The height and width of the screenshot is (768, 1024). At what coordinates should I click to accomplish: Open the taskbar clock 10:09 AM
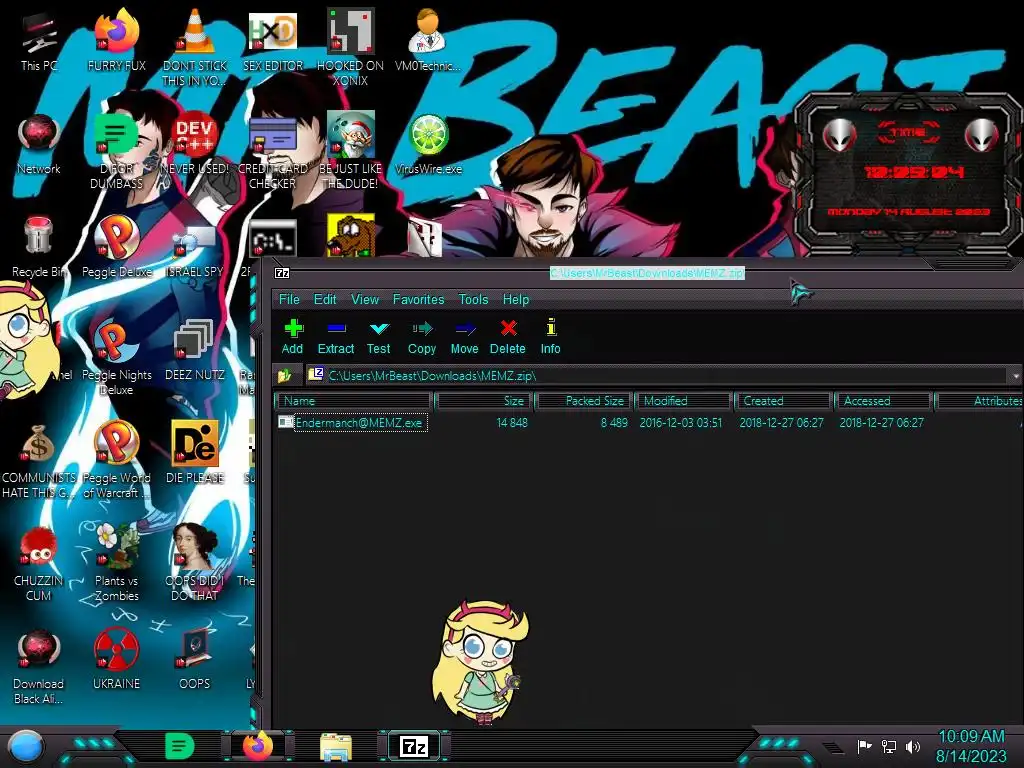tap(971, 746)
